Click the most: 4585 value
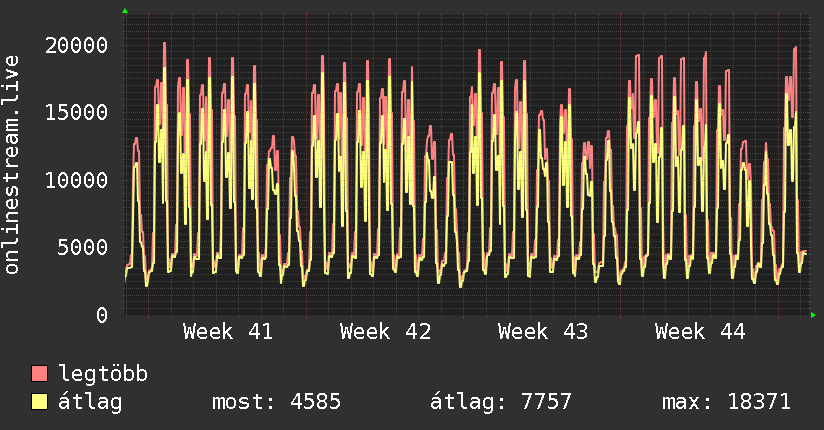 tap(276, 402)
